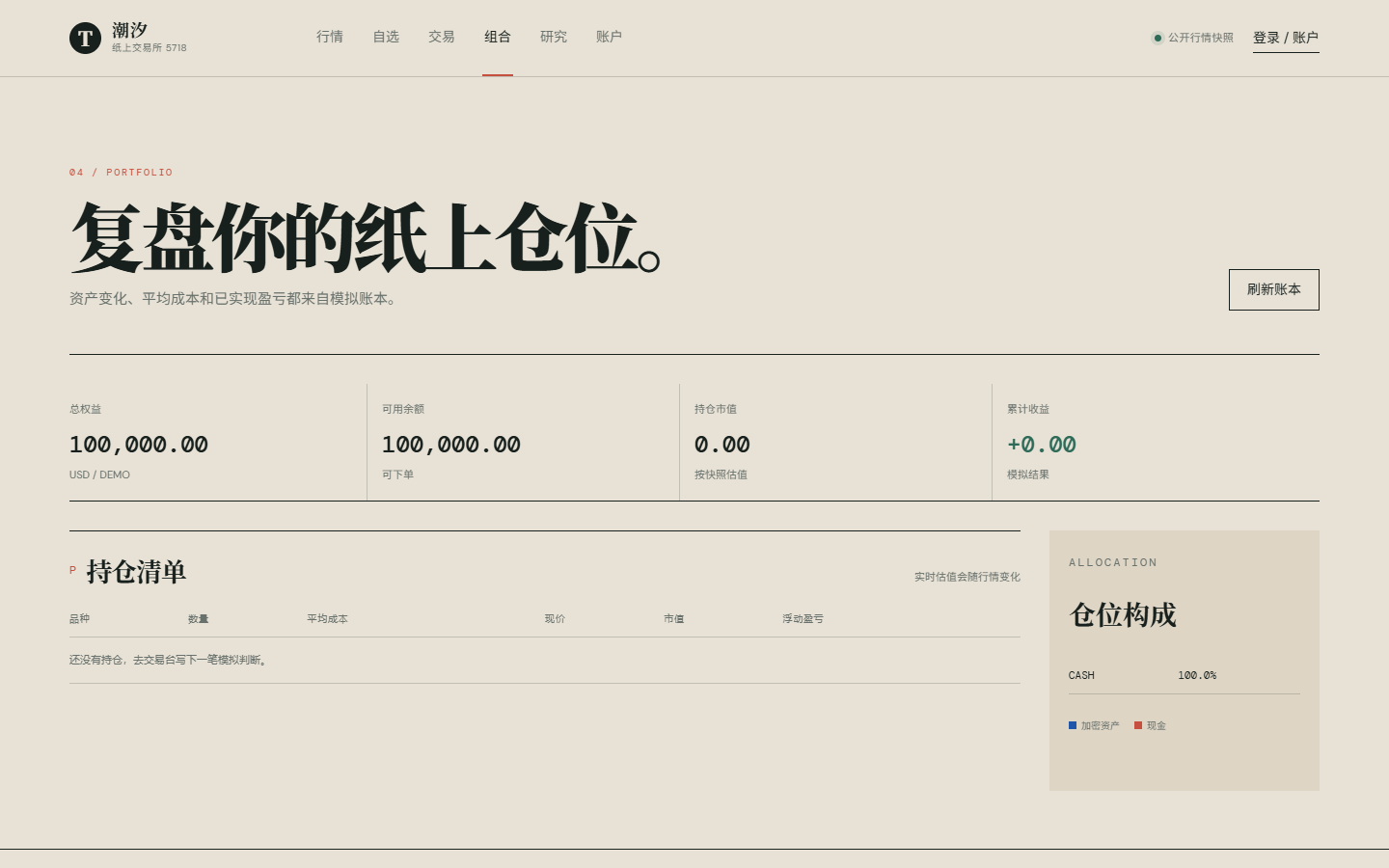Click the 实时估值会随行情变化 note

pos(967,577)
